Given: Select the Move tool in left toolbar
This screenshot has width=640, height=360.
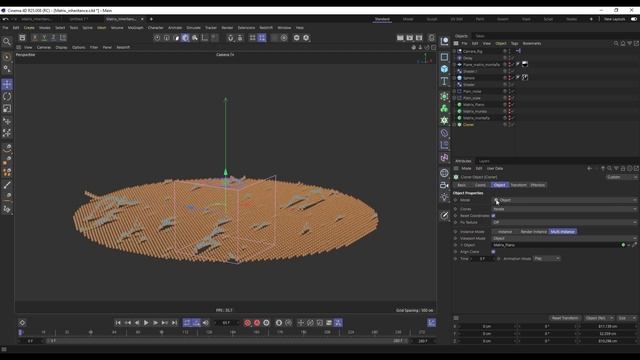Looking at the screenshot, I should pyautogui.click(x=7, y=84).
